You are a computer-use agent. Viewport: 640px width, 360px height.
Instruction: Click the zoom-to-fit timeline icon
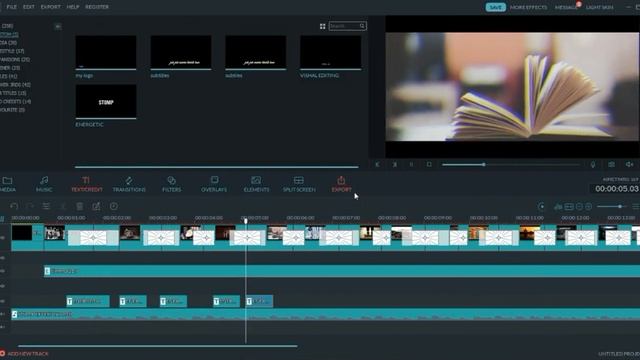(569, 207)
